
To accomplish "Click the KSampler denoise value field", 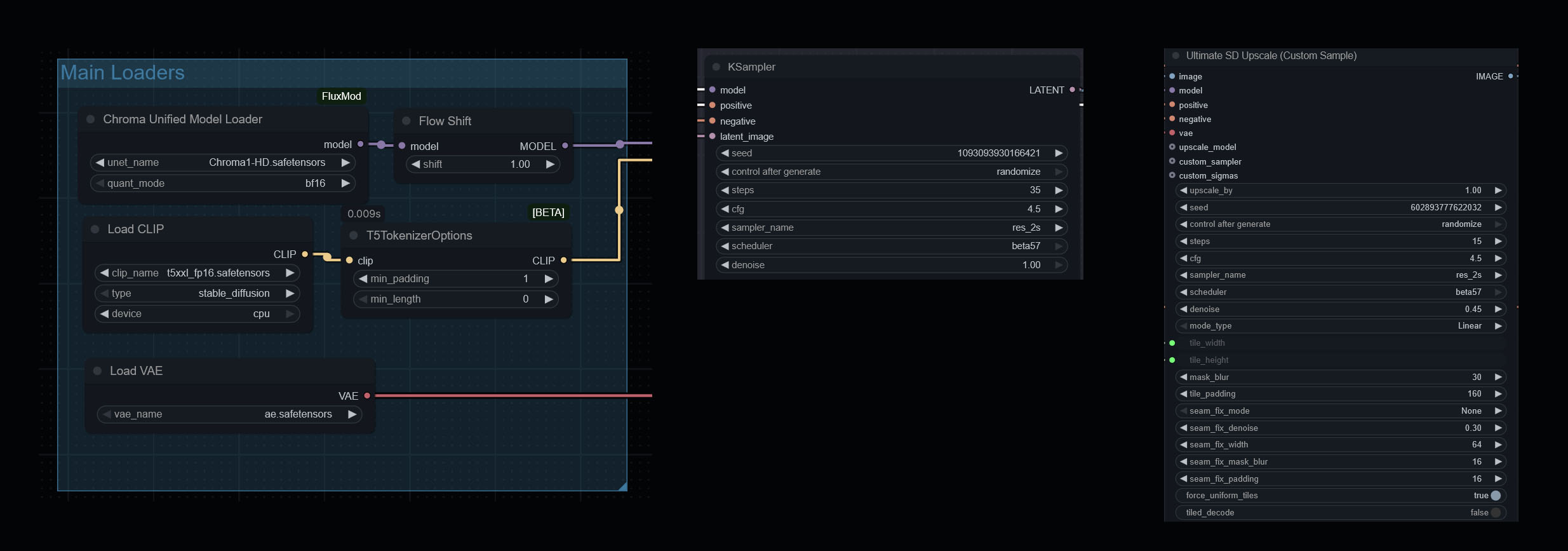I will 892,265.
